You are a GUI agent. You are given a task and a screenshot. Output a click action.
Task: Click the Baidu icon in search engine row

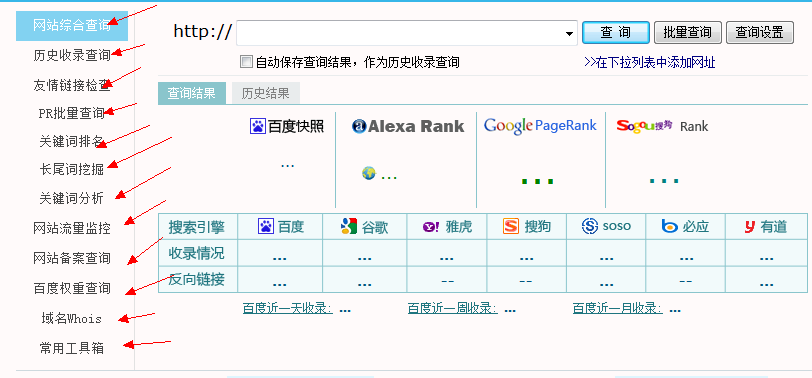point(266,226)
